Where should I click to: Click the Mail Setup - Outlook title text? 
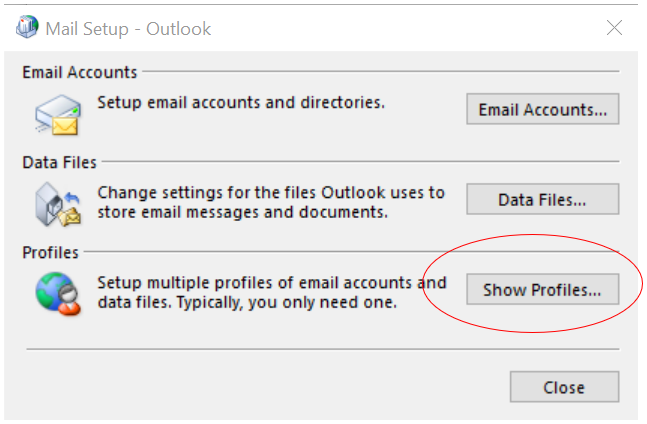(x=129, y=28)
